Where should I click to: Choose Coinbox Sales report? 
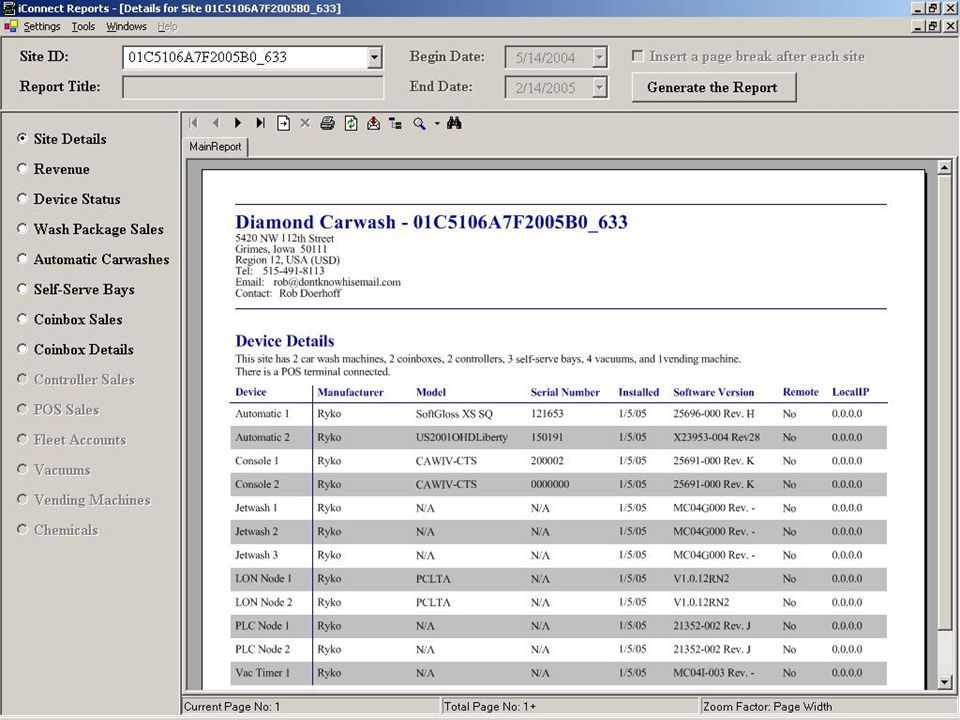(x=23, y=318)
